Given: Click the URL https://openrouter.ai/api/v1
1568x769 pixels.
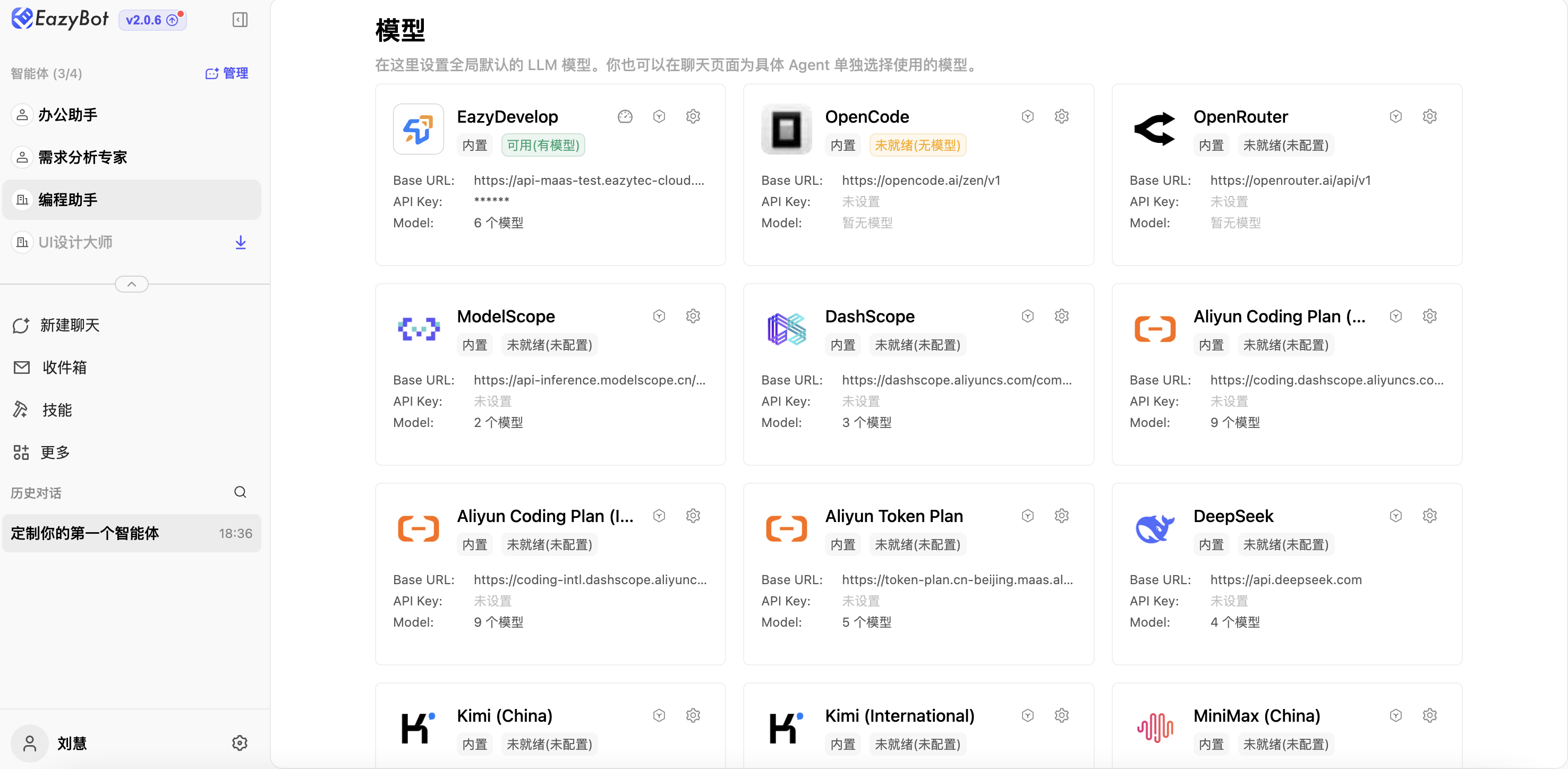Looking at the screenshot, I should (x=1290, y=181).
